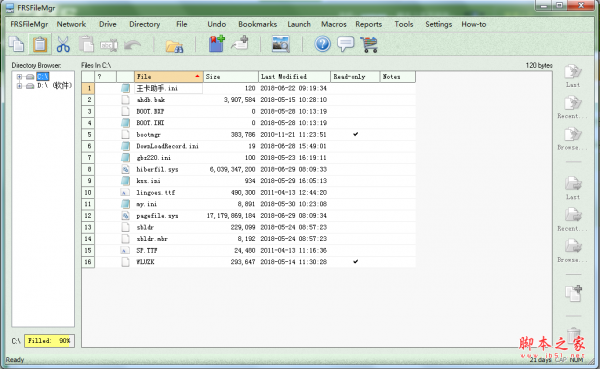Click the Copy files toolbar icon

click(16, 44)
